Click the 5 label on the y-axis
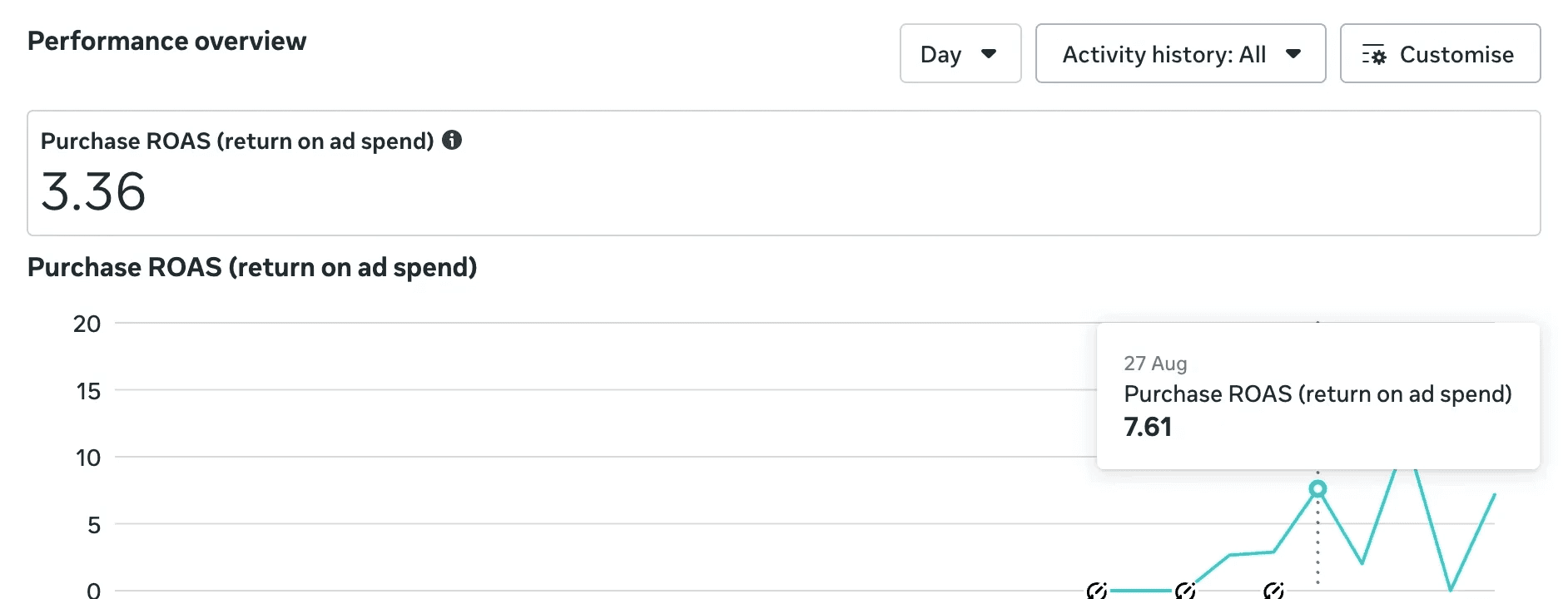The image size is (1568, 599). coord(93,525)
